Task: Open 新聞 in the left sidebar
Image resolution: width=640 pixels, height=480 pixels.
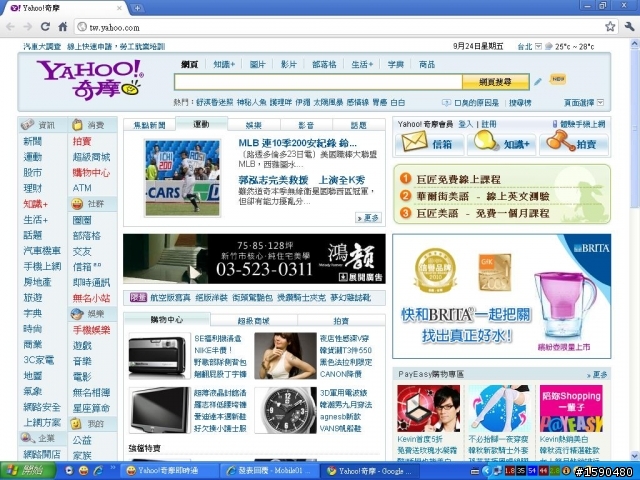Action: [x=33, y=141]
